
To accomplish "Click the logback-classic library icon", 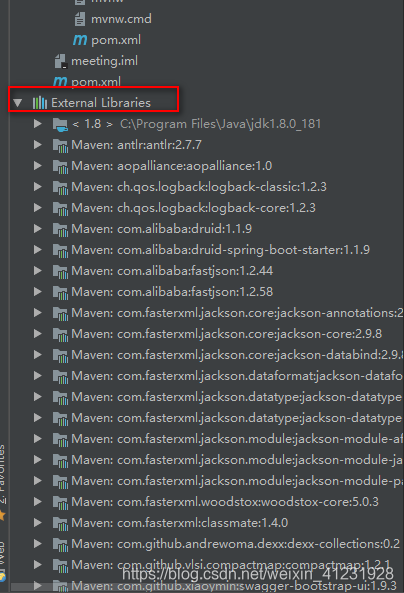I will click(x=61, y=188).
